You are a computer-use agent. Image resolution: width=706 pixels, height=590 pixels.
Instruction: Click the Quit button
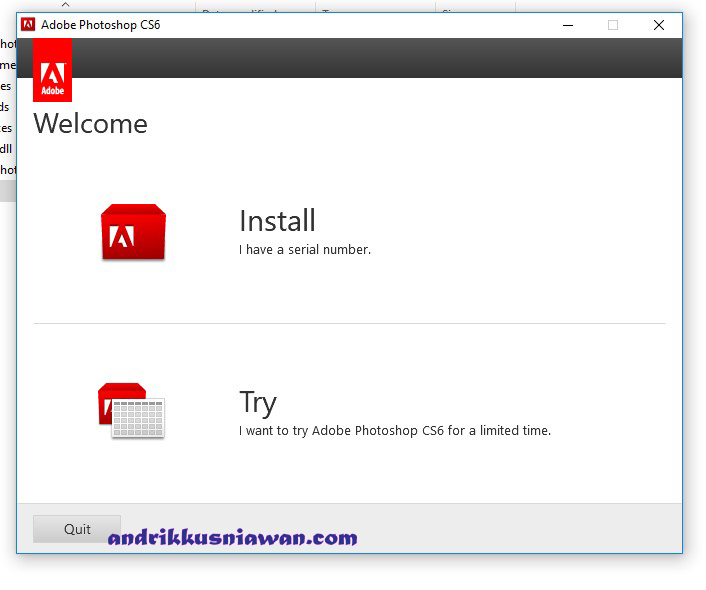pos(77,529)
